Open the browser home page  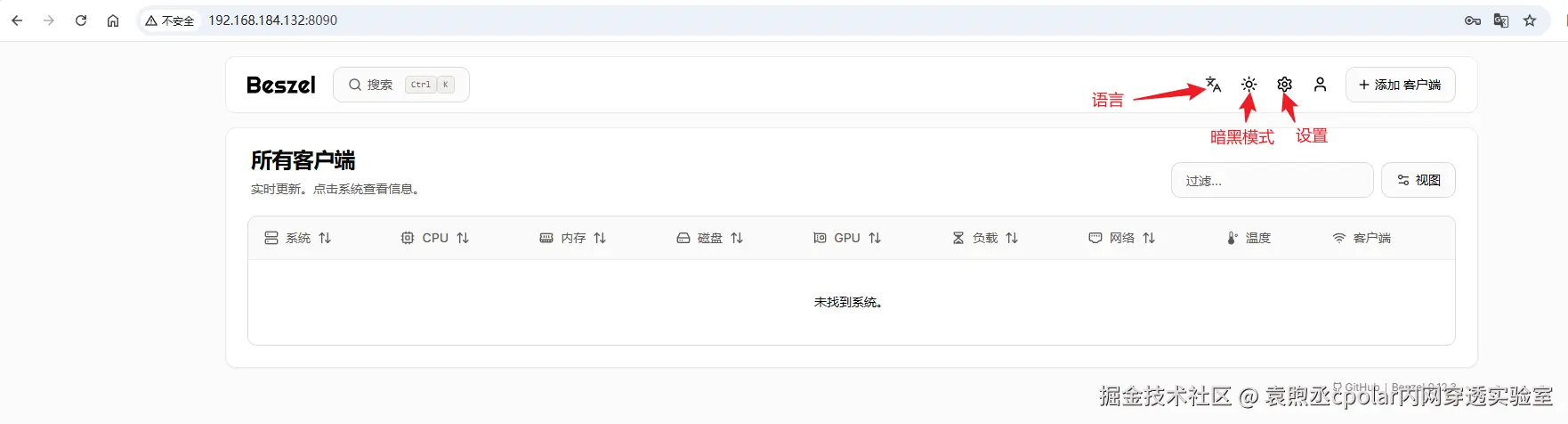point(113,20)
